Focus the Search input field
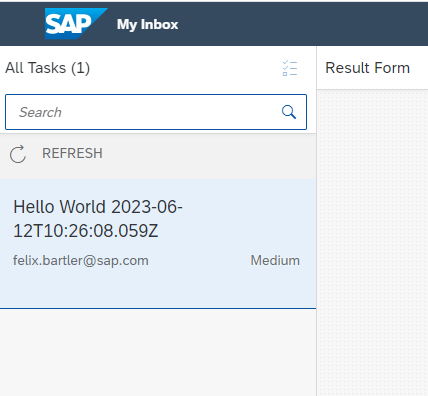 point(156,112)
